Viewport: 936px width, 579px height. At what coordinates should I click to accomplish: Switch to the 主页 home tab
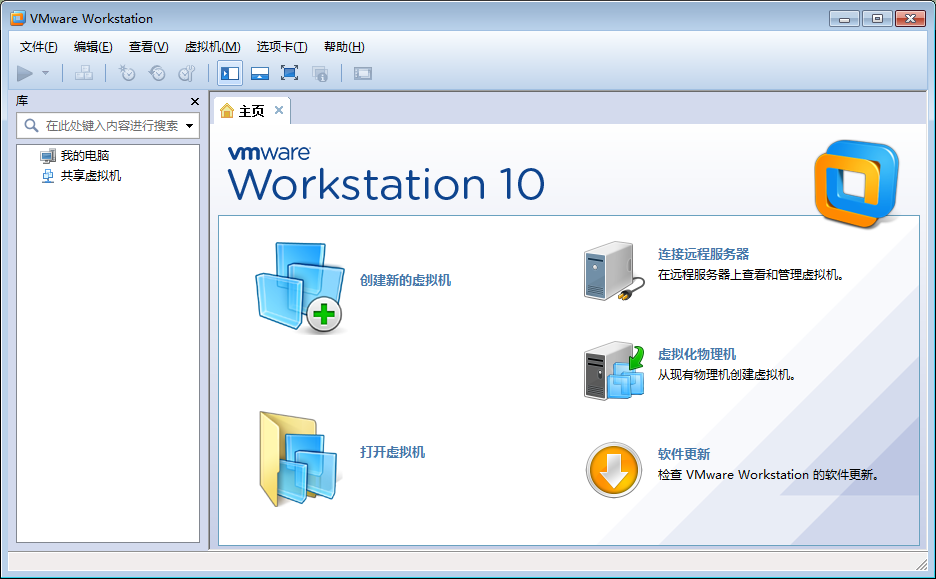click(x=251, y=111)
